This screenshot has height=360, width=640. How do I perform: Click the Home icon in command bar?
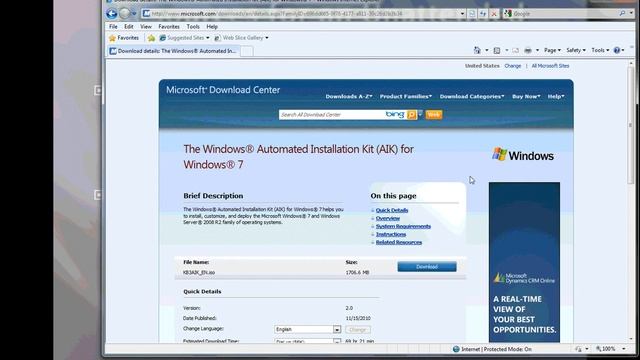coord(477,50)
